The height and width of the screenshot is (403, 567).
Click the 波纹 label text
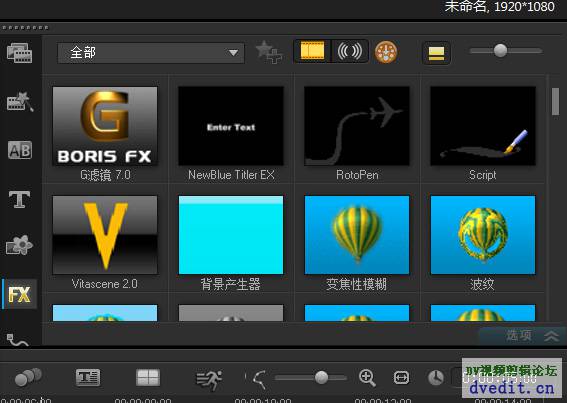(482, 284)
